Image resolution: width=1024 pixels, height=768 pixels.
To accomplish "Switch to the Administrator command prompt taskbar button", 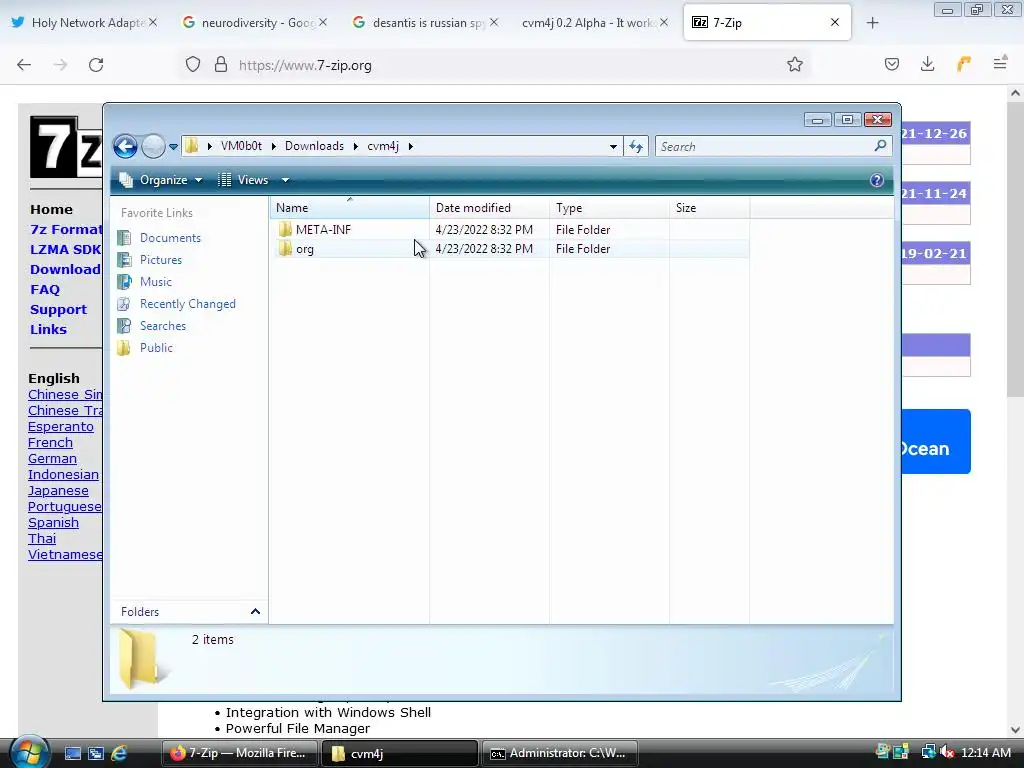I will [559, 754].
